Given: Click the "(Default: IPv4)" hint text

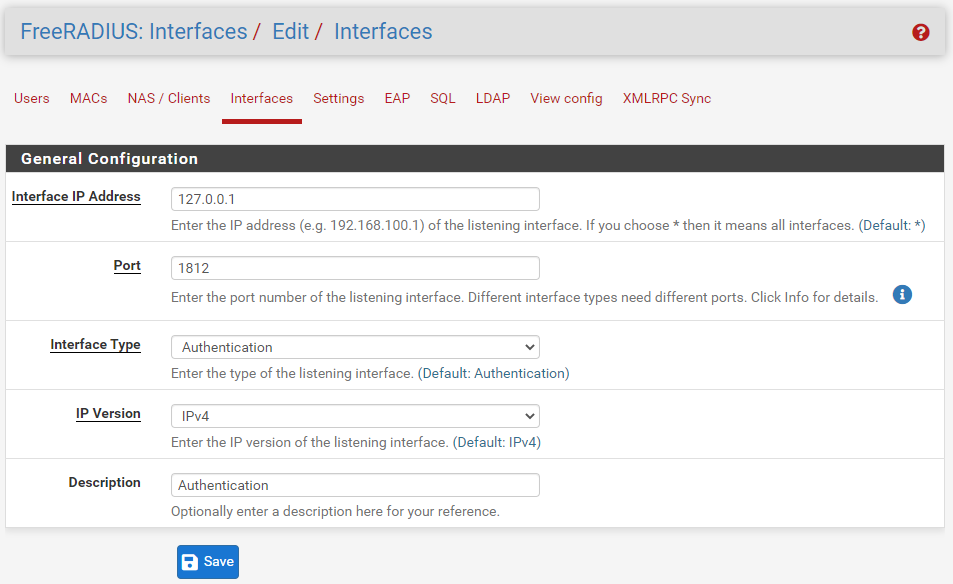Looking at the screenshot, I should (497, 442).
